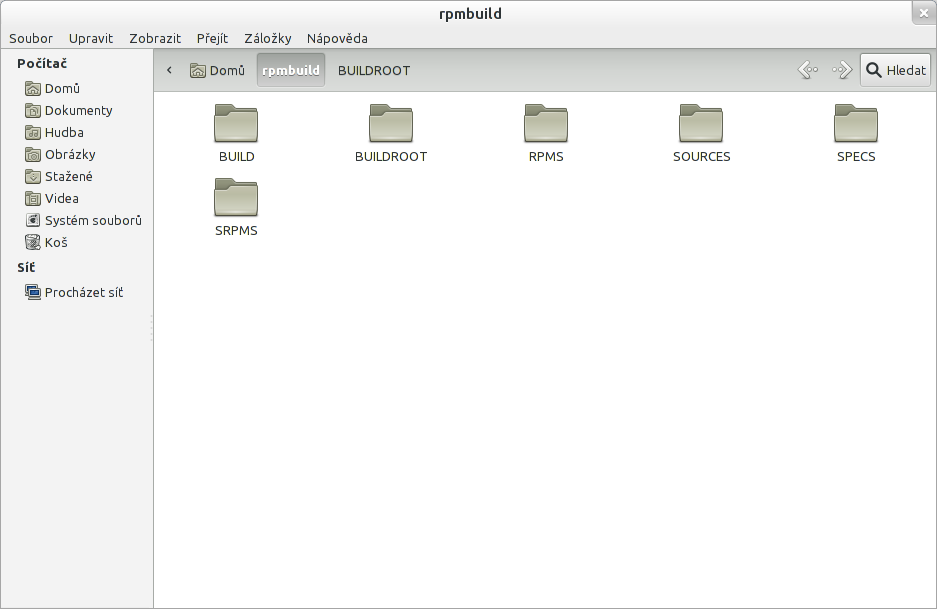Open the BUILDROOT folder icon

click(391, 124)
